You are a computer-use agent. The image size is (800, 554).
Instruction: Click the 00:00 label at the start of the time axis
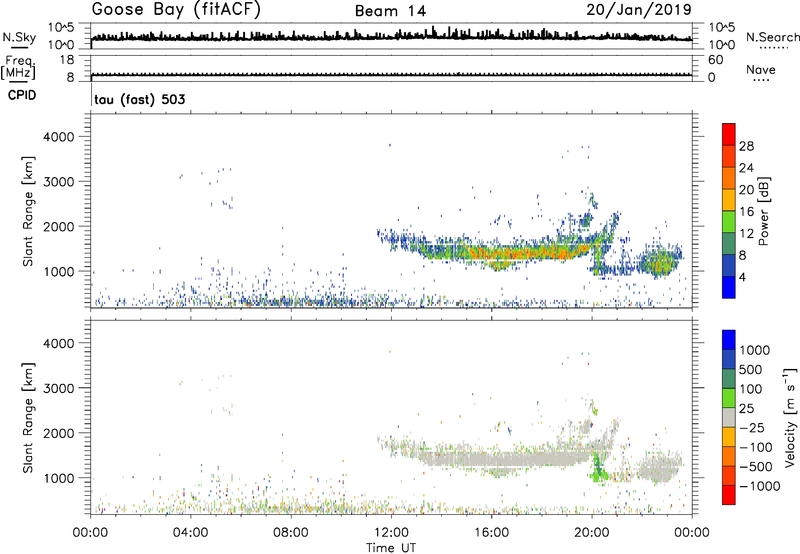(x=90, y=533)
